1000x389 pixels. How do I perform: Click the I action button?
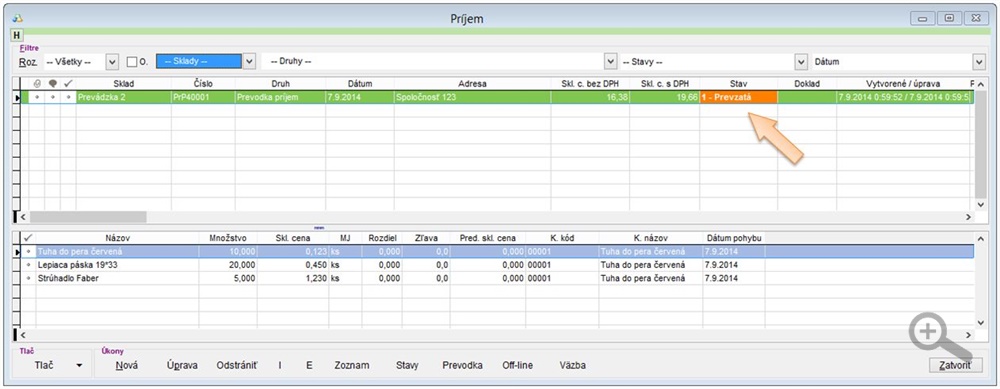point(280,366)
